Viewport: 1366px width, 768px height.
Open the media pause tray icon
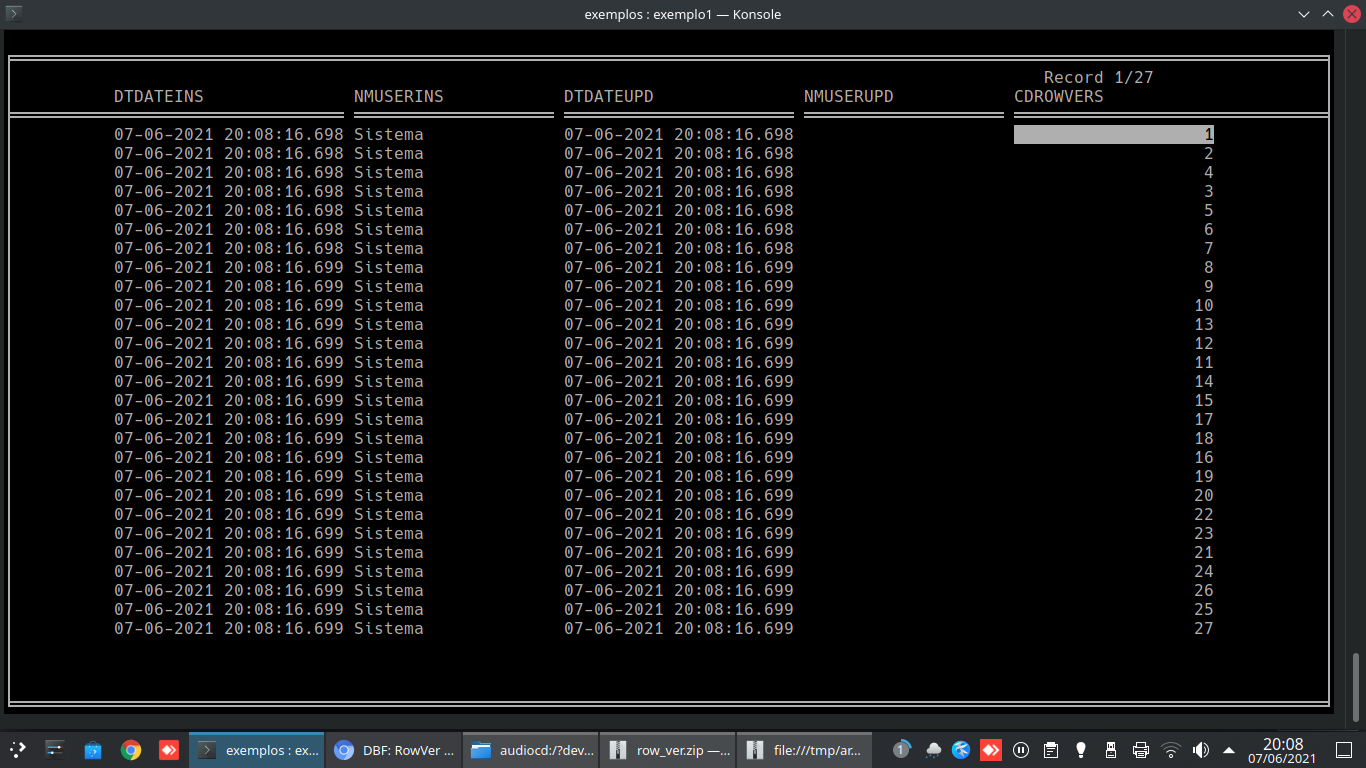[x=1021, y=749]
